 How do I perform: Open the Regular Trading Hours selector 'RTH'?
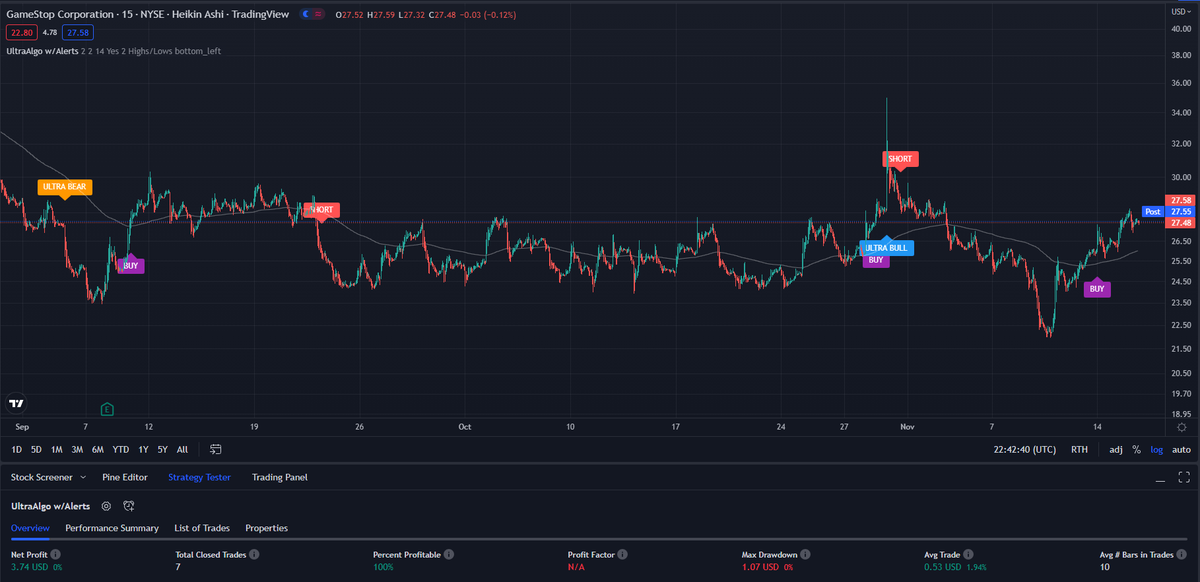tap(1079, 449)
